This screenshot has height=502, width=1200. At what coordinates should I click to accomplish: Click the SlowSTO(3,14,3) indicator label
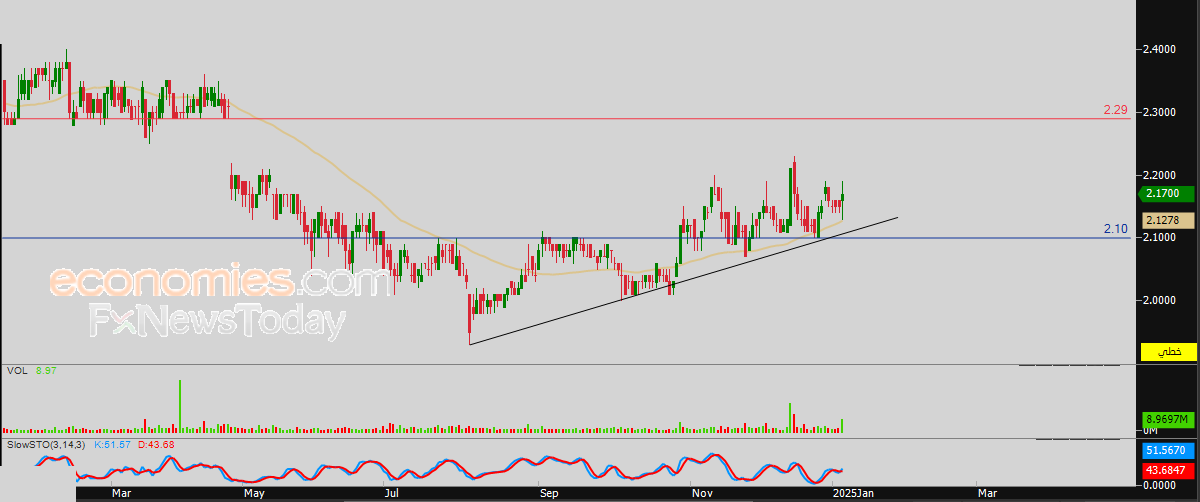47,444
